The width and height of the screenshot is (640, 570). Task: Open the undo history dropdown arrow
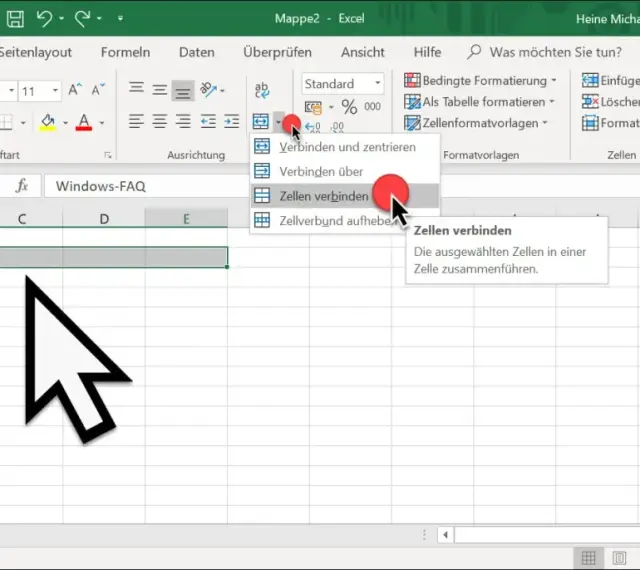[61, 18]
